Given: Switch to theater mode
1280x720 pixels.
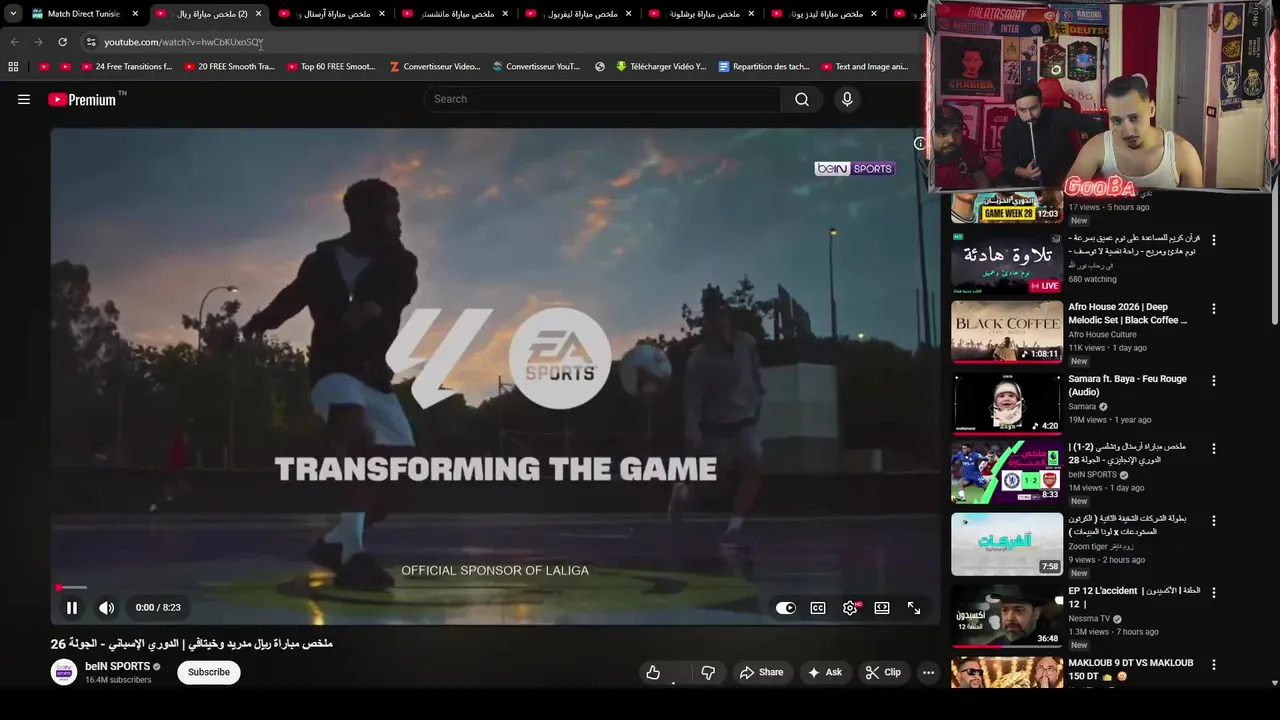Looking at the screenshot, I should [882, 607].
